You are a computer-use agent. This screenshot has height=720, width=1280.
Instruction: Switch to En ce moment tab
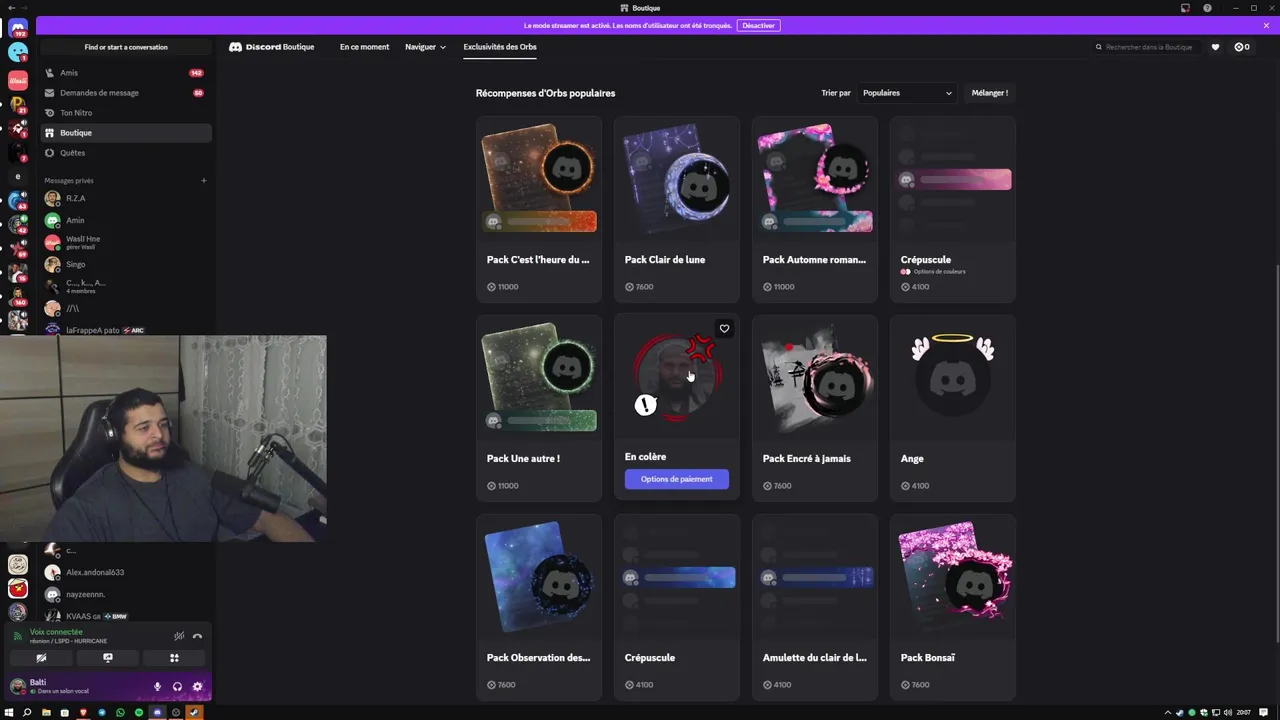364,47
